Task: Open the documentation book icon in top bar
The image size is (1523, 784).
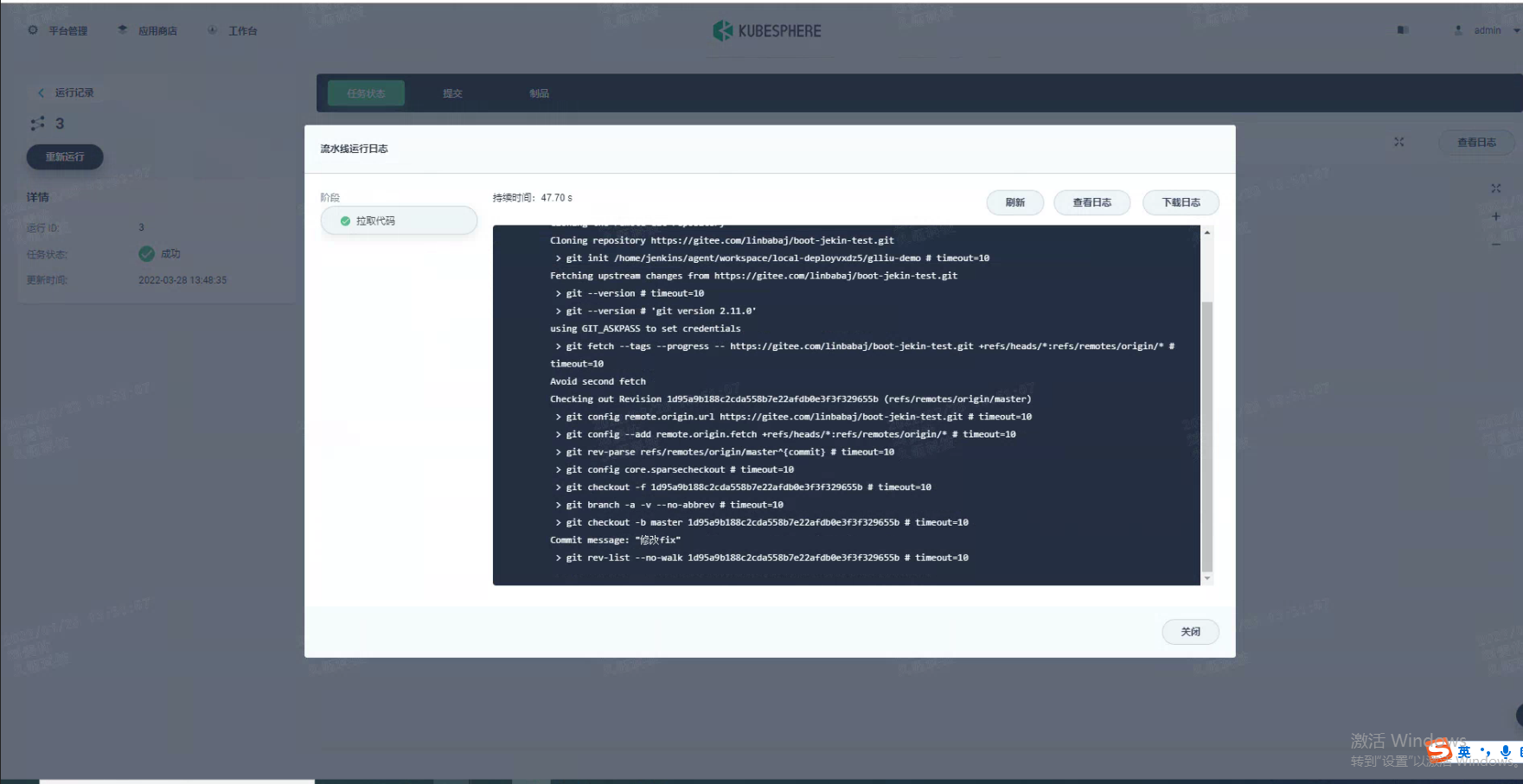Action: 1402,29
